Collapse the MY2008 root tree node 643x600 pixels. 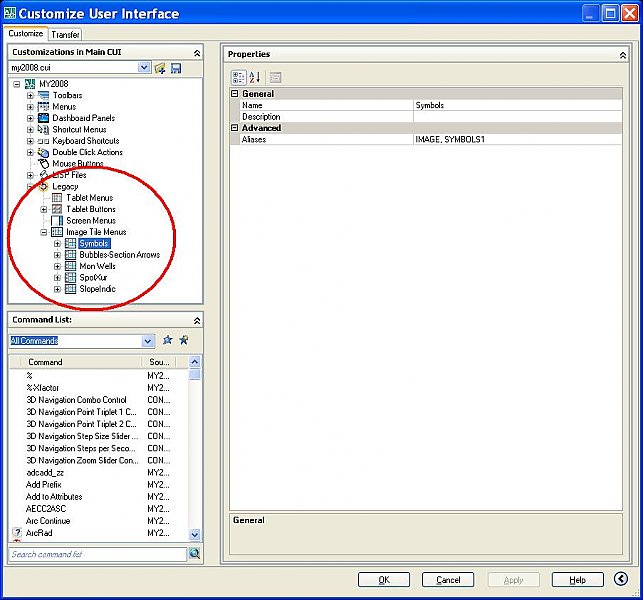[16, 84]
